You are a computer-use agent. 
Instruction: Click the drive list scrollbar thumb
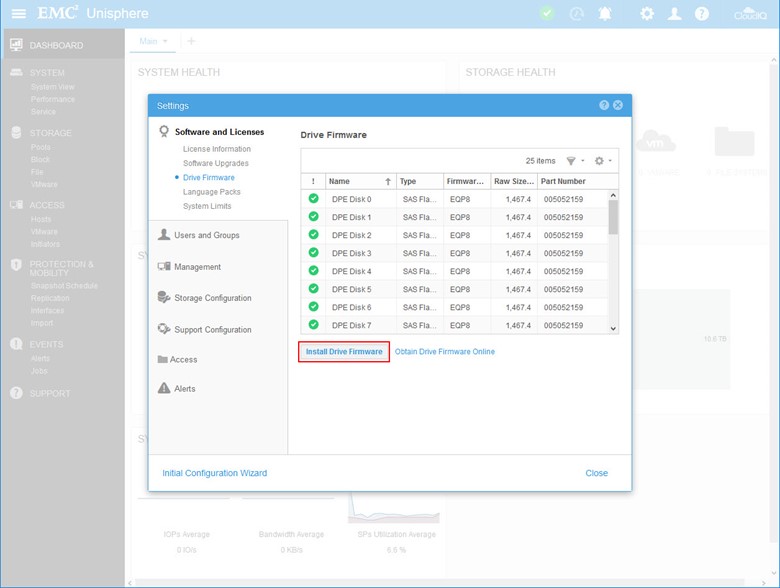coord(613,217)
